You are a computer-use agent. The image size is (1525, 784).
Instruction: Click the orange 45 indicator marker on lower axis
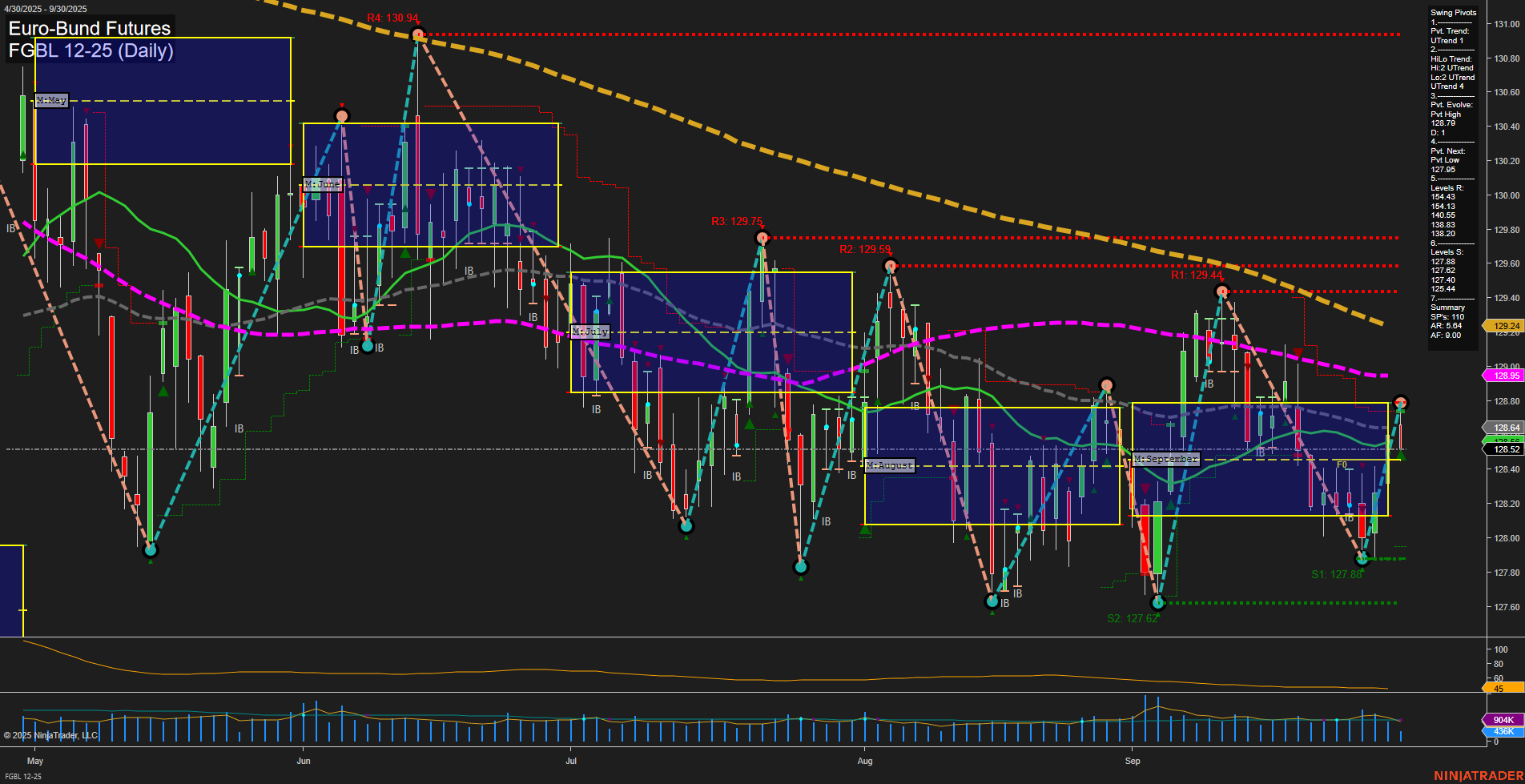[x=1504, y=687]
